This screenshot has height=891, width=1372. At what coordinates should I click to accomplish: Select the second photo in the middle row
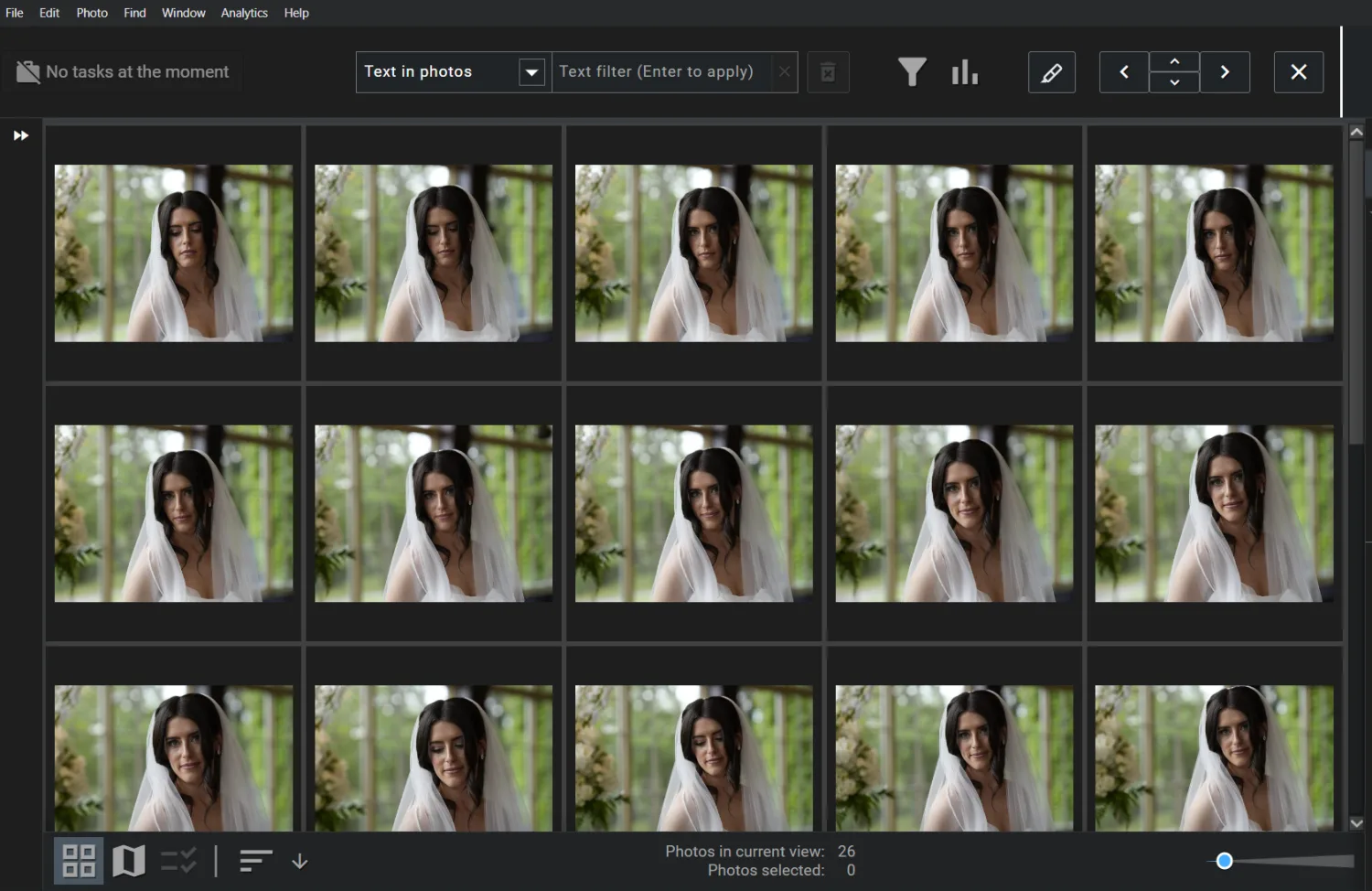click(434, 513)
